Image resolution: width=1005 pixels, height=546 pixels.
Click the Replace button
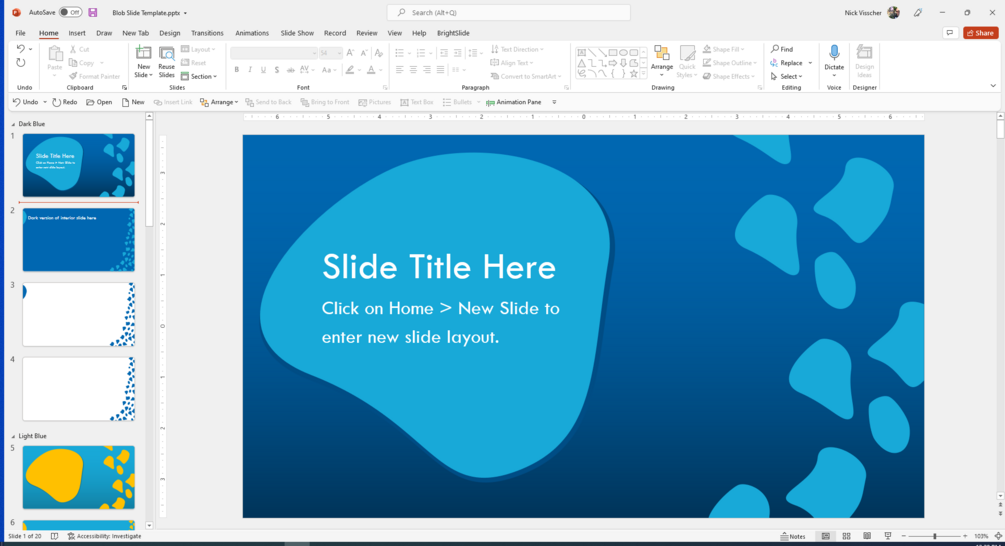click(786, 63)
